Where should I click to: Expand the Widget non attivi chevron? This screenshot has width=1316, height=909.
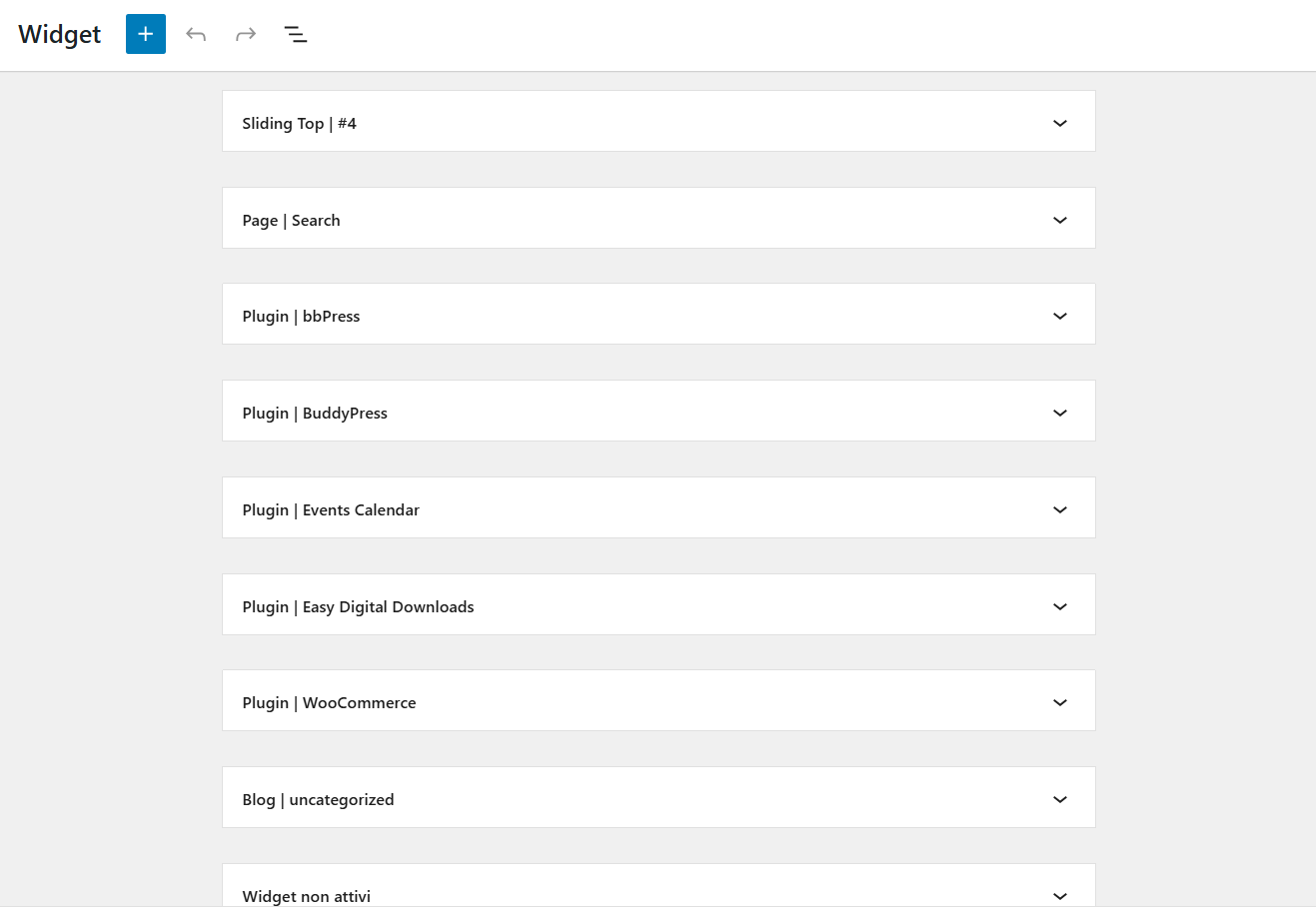point(1060,896)
